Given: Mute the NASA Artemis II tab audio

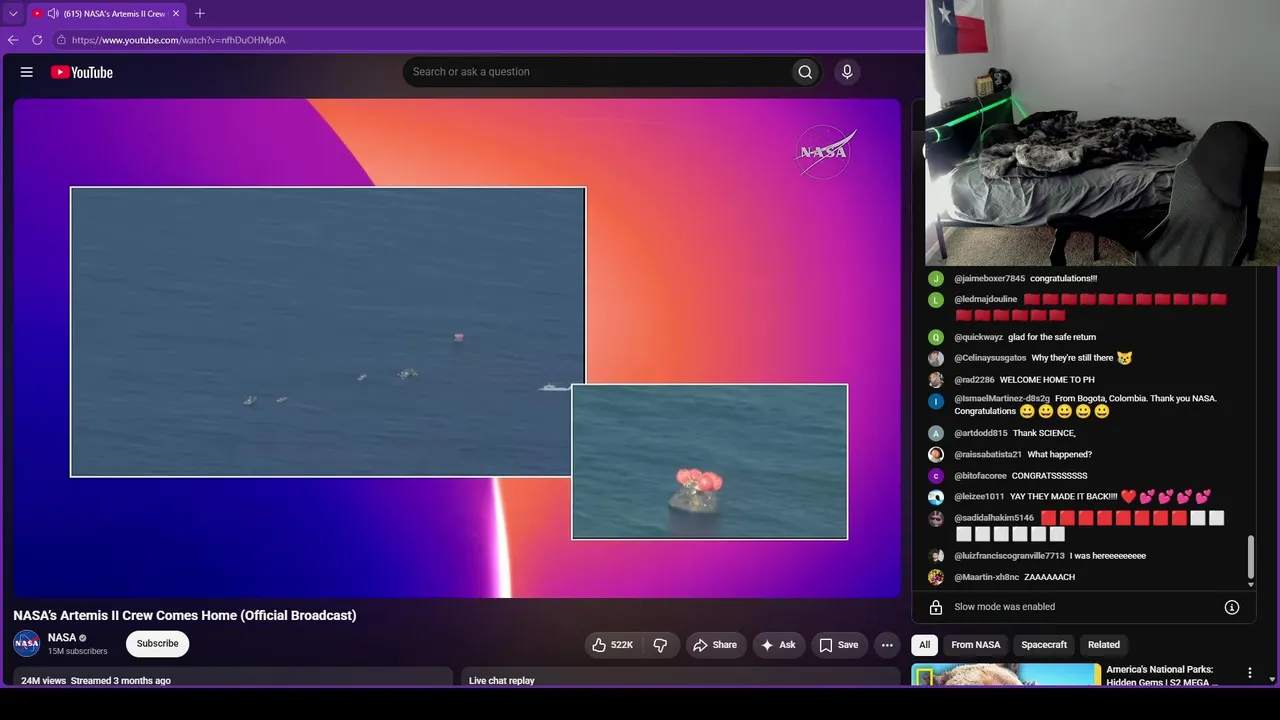Looking at the screenshot, I should (x=53, y=14).
